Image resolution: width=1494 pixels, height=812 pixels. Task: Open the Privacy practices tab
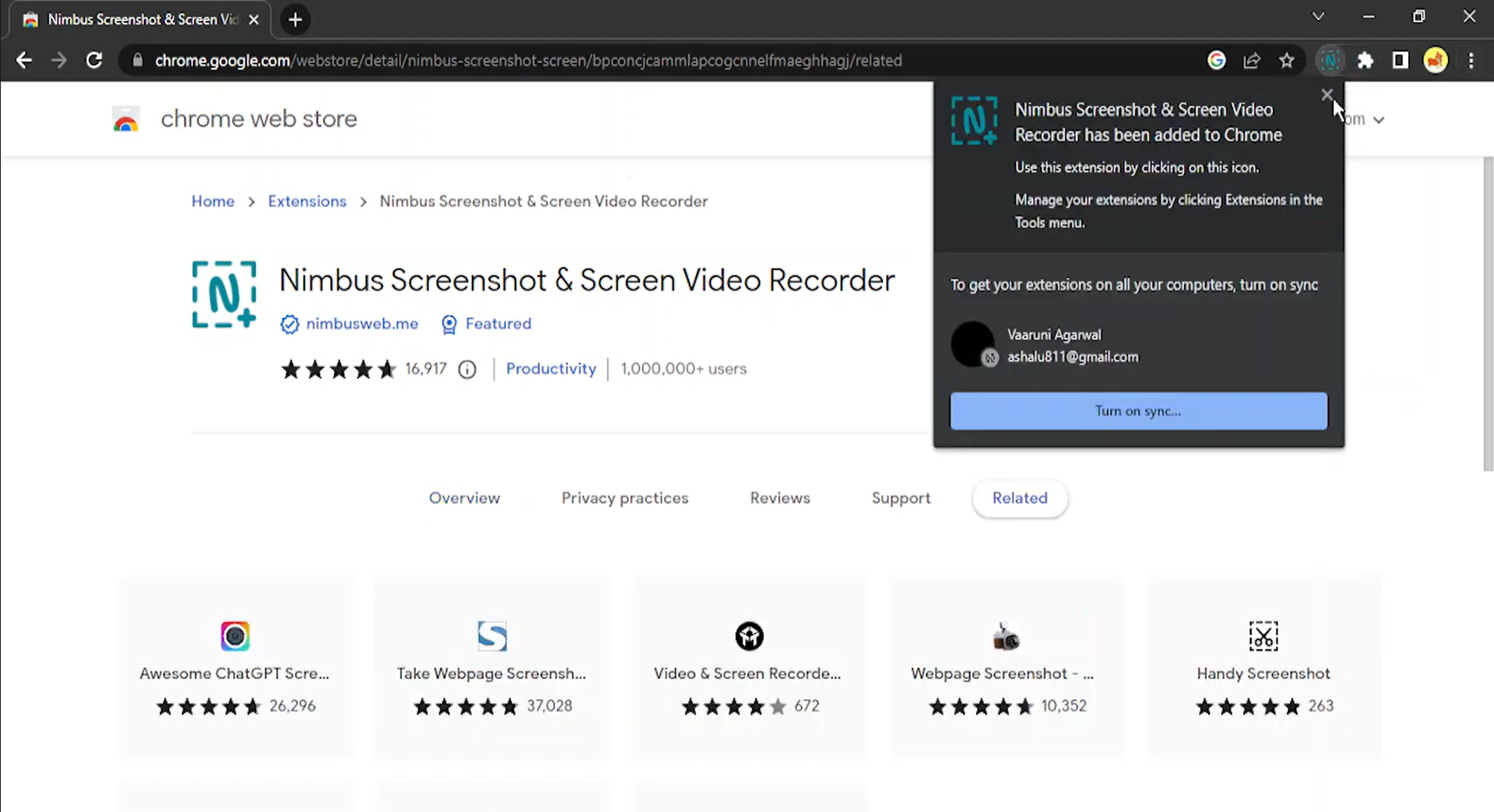point(624,498)
